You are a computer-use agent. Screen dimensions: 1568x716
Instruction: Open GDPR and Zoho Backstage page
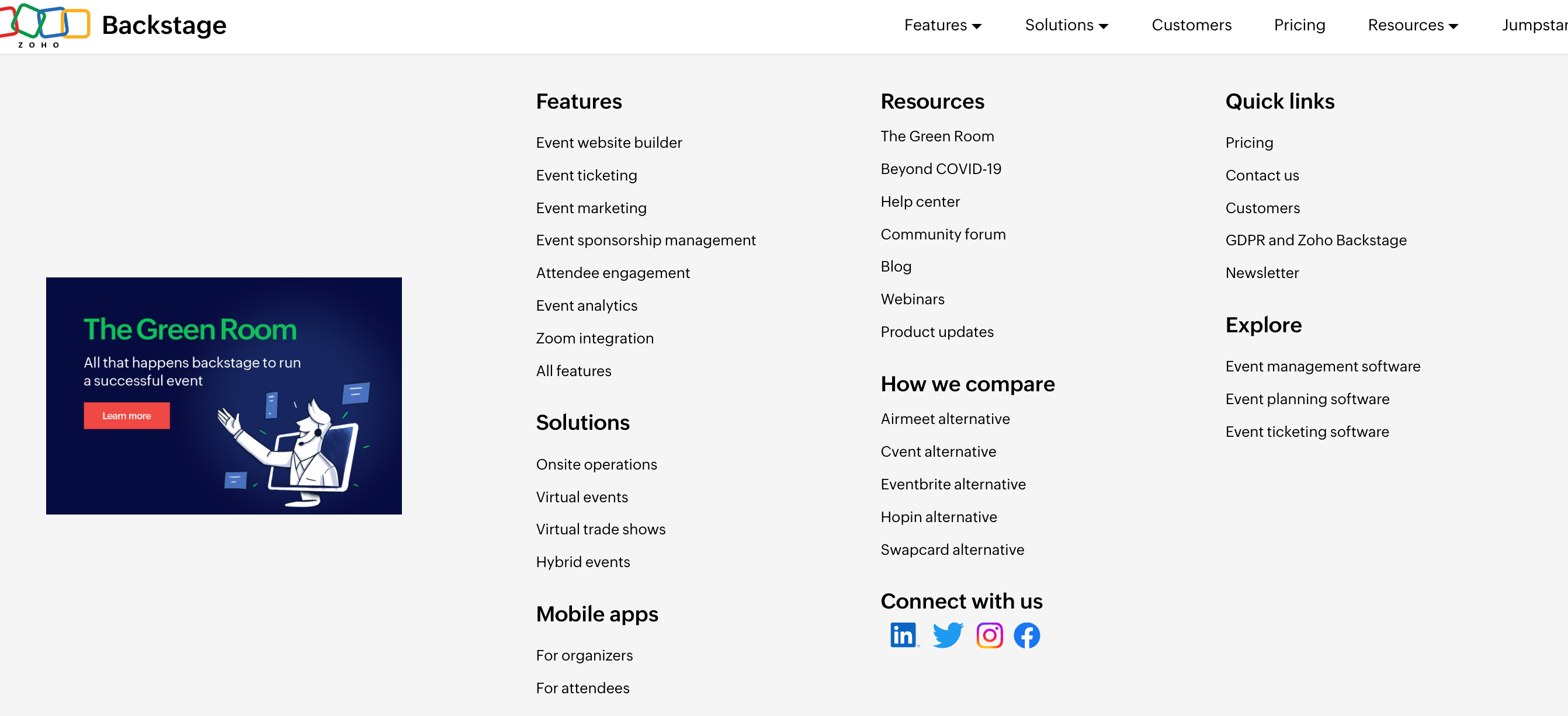click(1316, 239)
